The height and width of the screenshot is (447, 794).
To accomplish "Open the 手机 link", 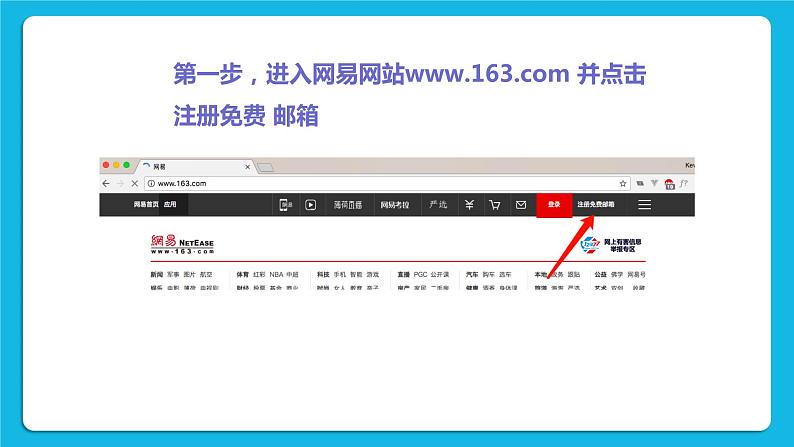I will (339, 274).
